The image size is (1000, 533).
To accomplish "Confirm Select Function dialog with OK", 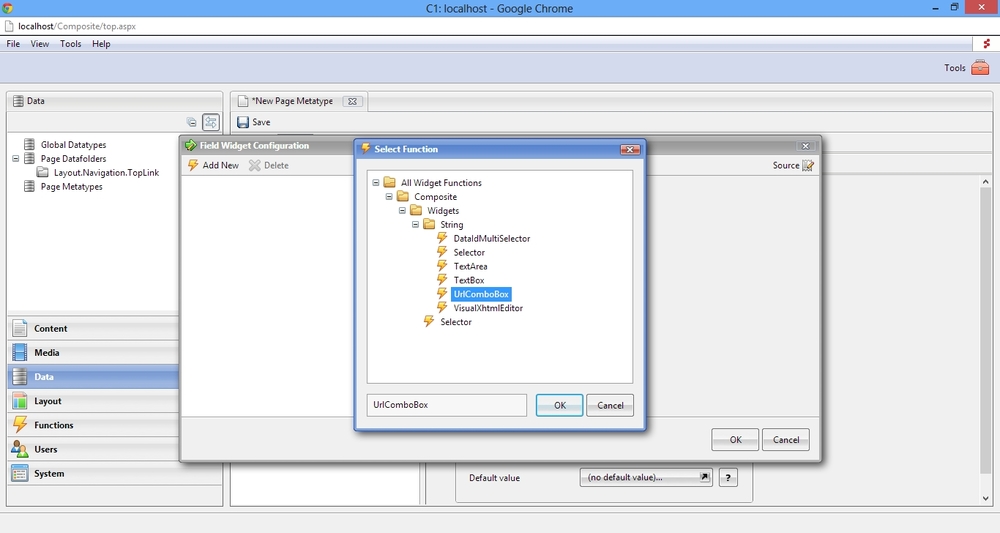I will [559, 405].
